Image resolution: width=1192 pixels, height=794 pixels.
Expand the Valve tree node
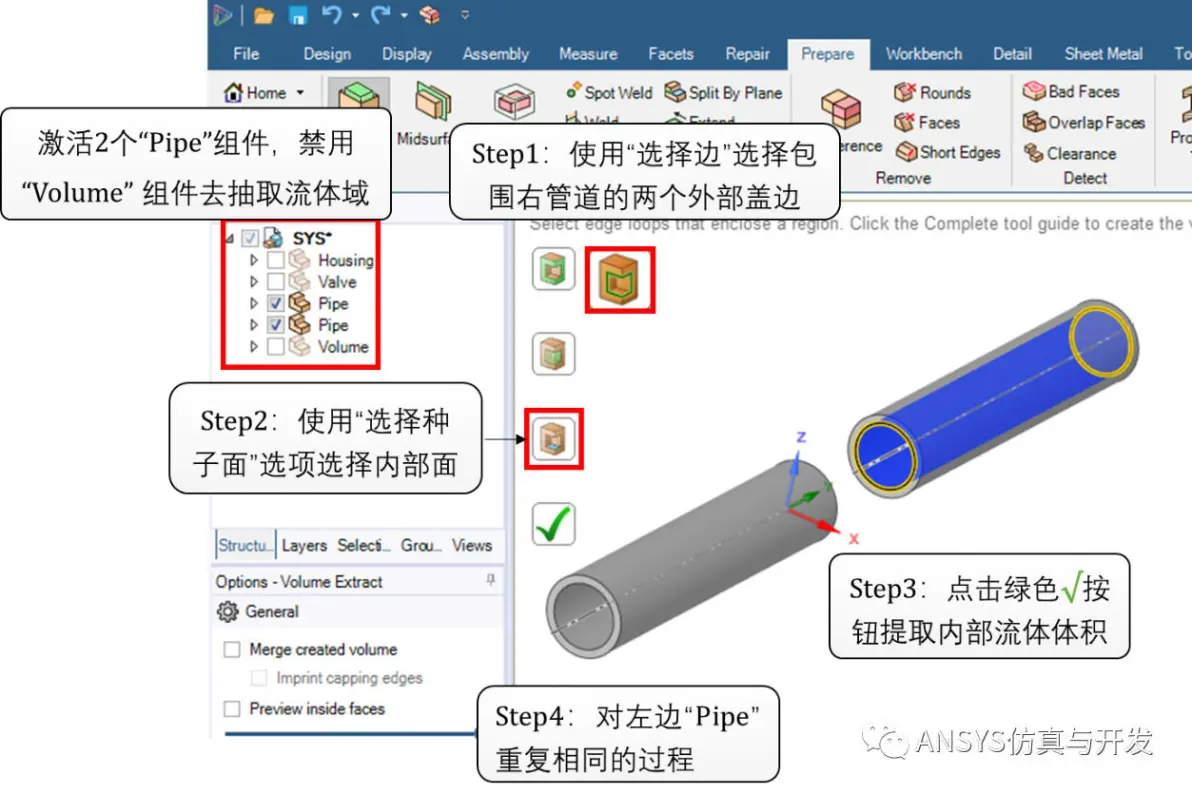[254, 281]
